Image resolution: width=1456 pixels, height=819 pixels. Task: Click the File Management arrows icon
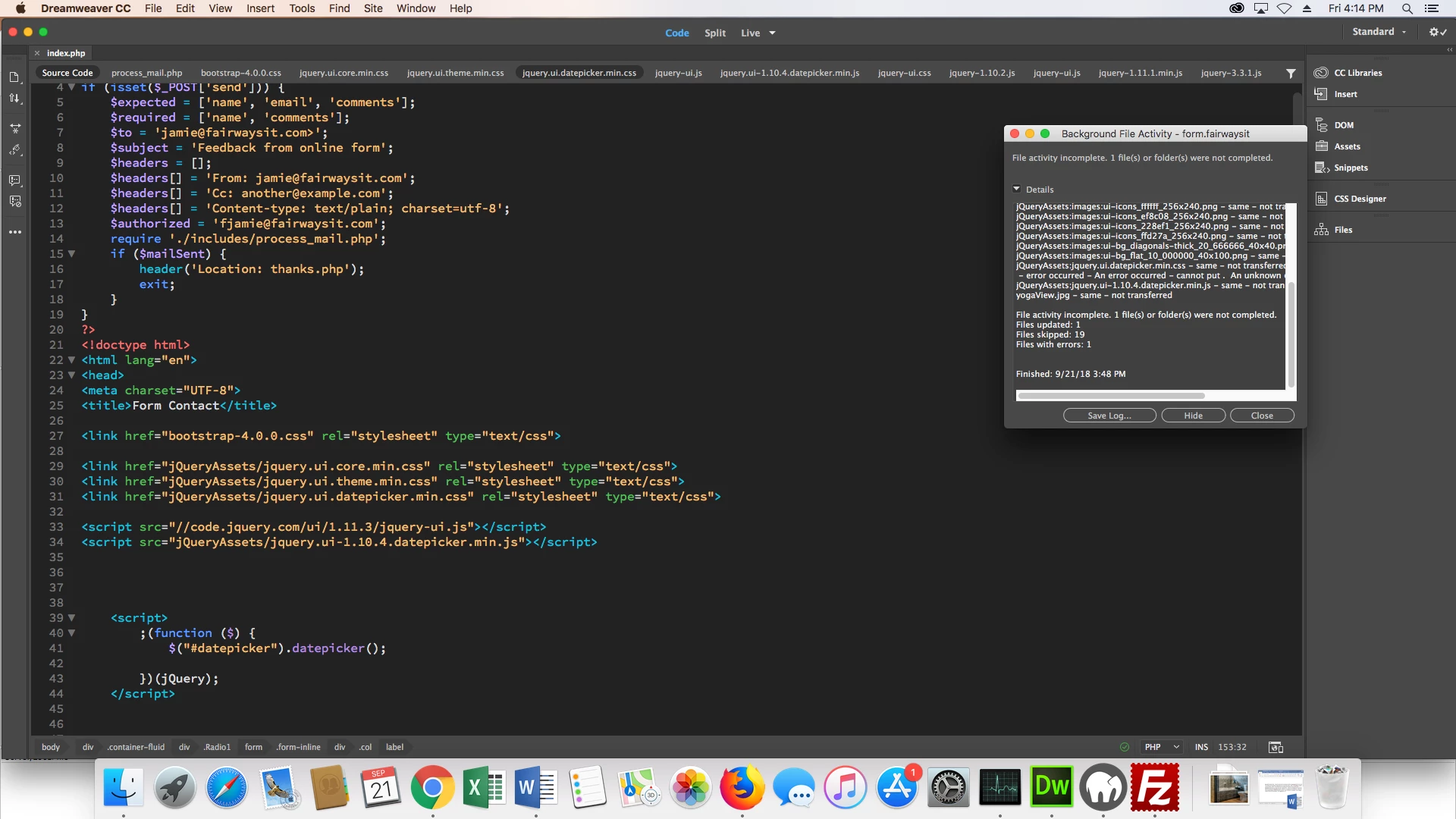click(x=14, y=99)
